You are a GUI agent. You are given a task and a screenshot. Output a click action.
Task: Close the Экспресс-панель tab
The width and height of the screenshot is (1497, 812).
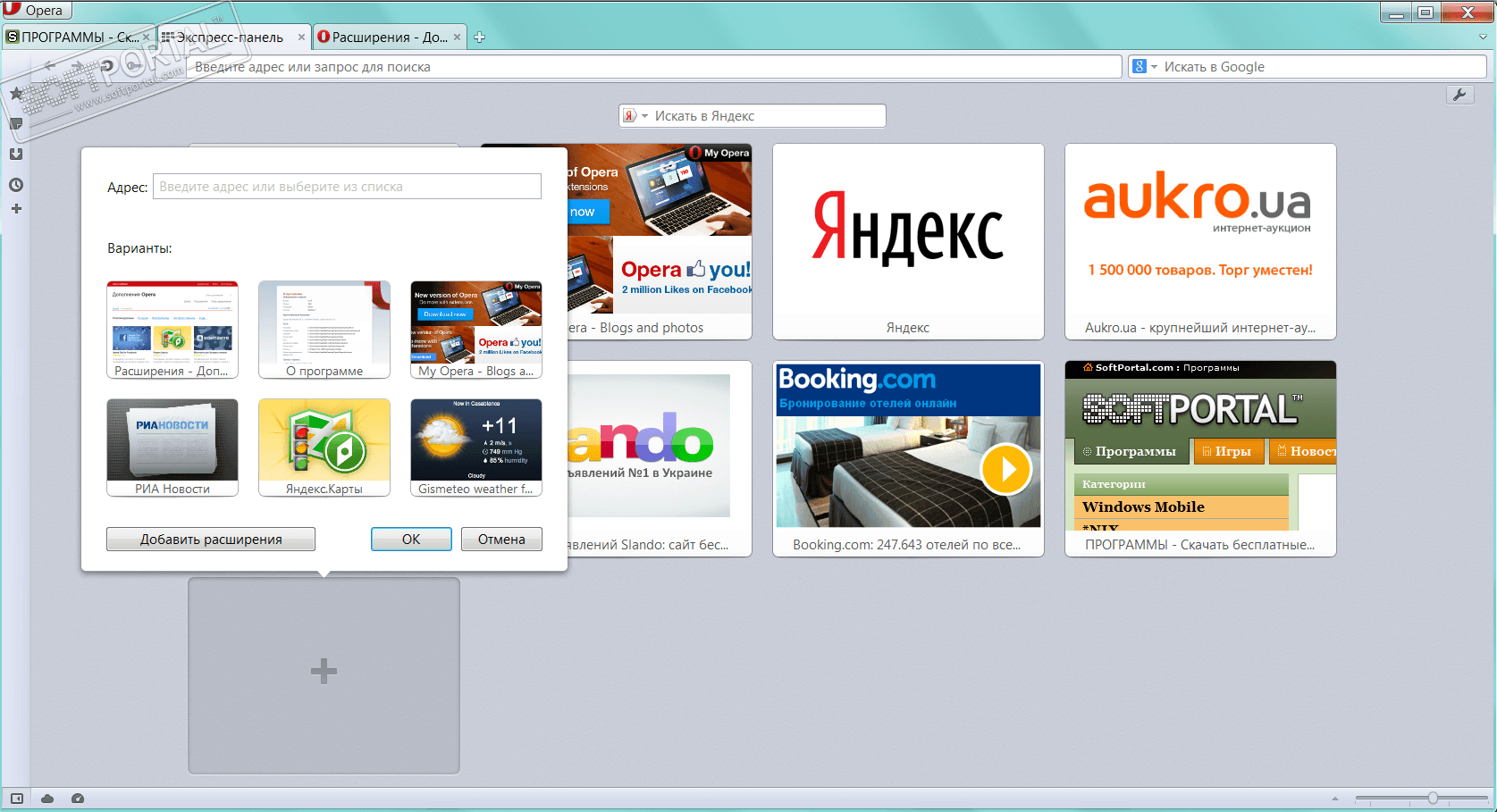(x=301, y=38)
